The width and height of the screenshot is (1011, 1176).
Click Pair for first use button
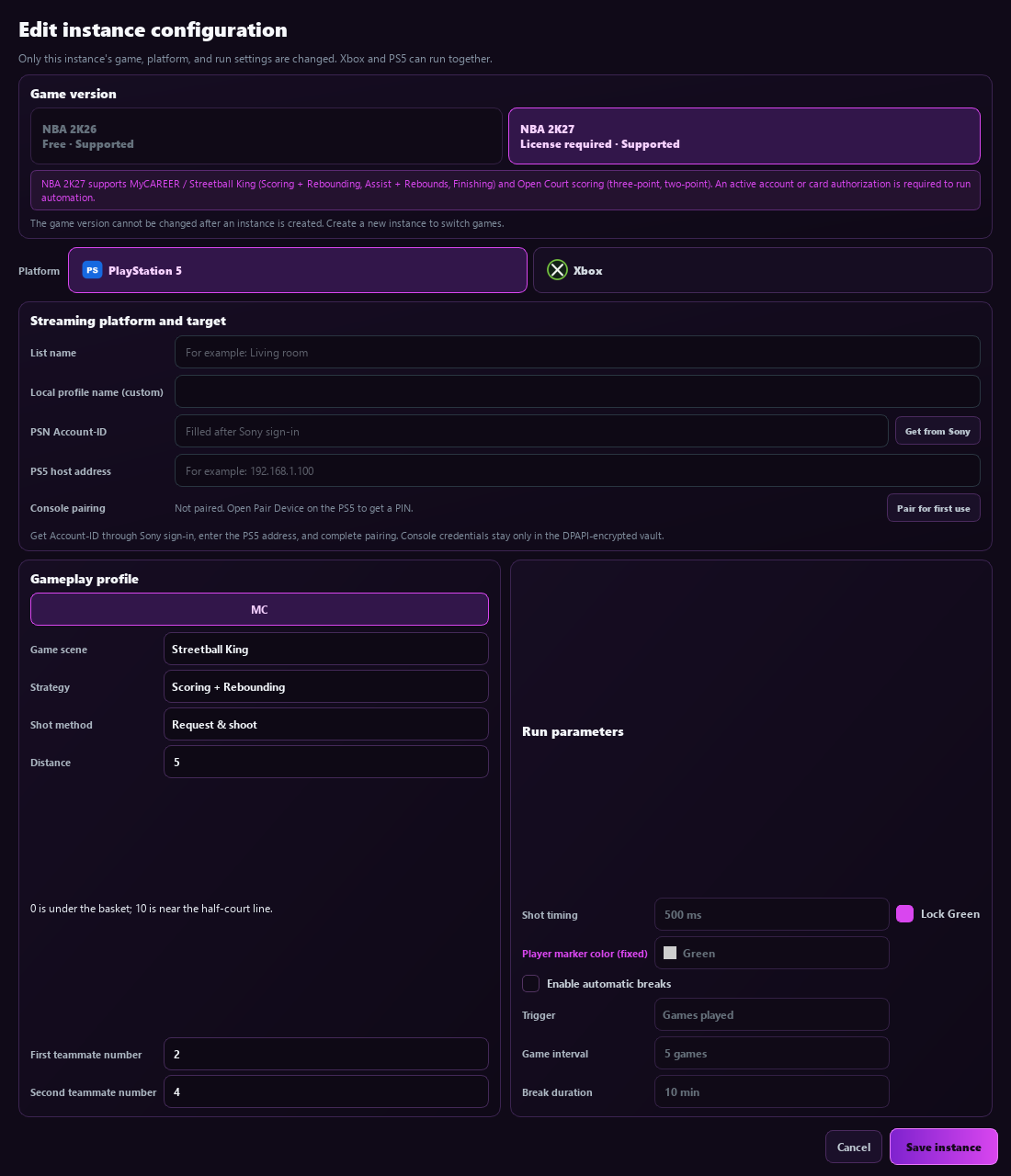934,508
